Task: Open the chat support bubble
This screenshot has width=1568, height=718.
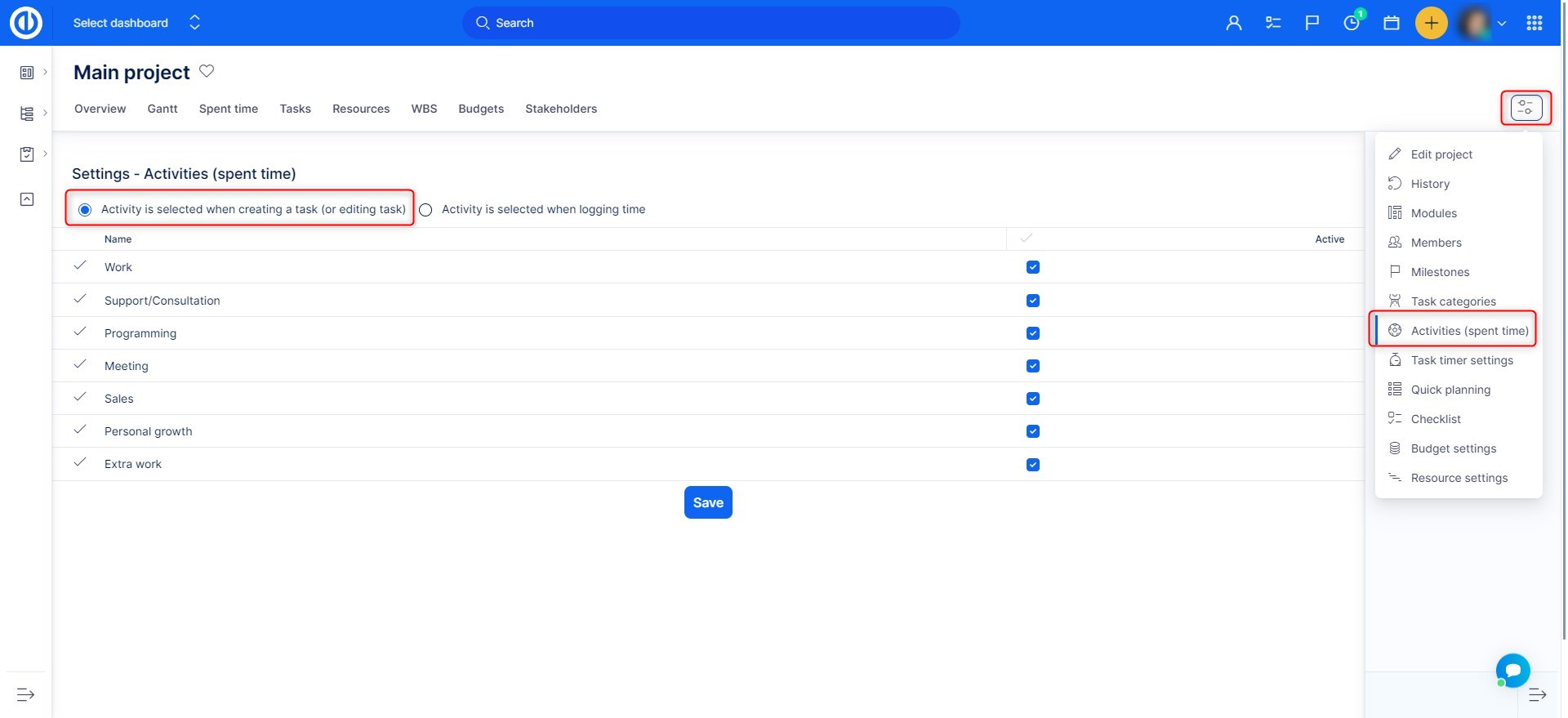Action: point(1512,671)
